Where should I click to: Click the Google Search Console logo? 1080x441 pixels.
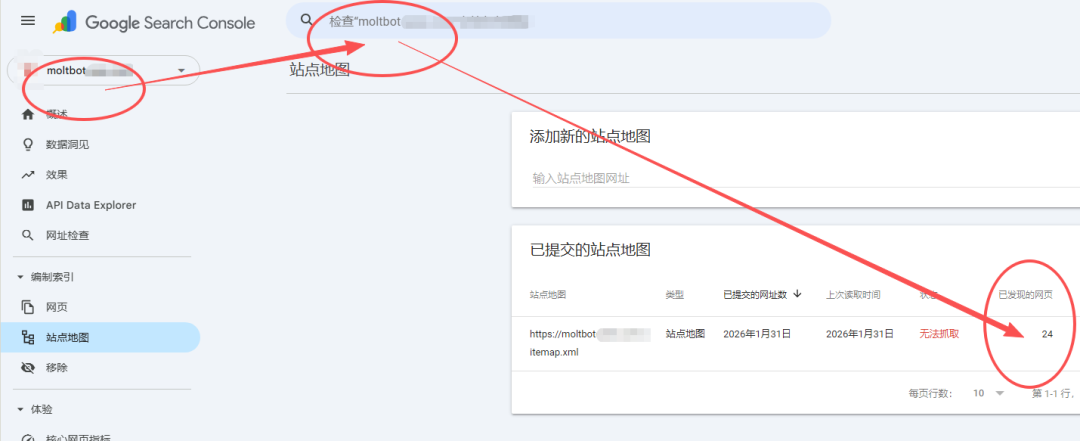(x=154, y=23)
